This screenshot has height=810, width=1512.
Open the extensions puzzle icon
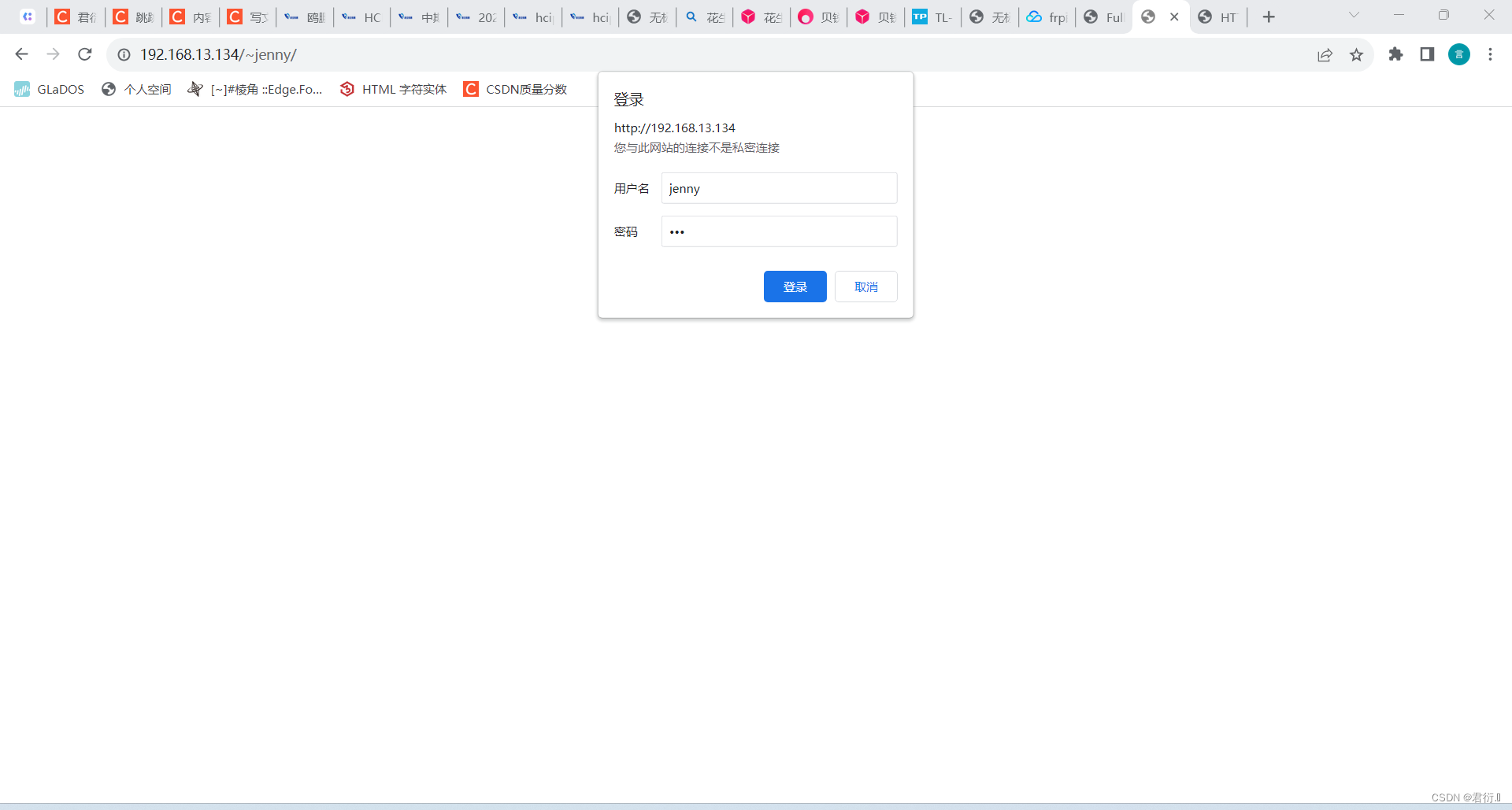(1395, 54)
